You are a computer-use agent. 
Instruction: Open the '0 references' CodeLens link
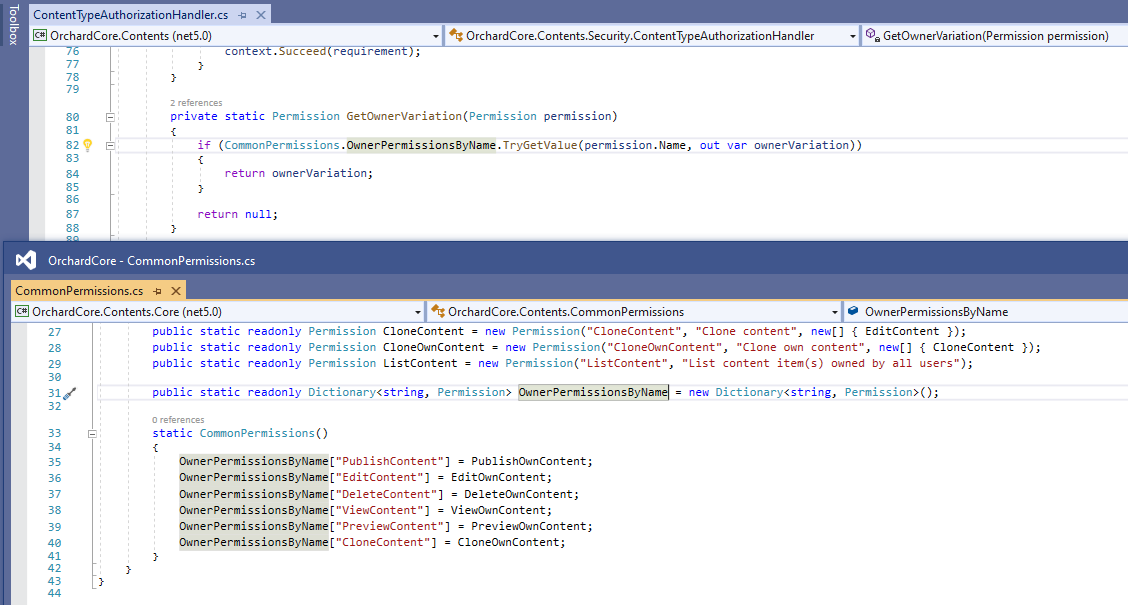point(178,420)
